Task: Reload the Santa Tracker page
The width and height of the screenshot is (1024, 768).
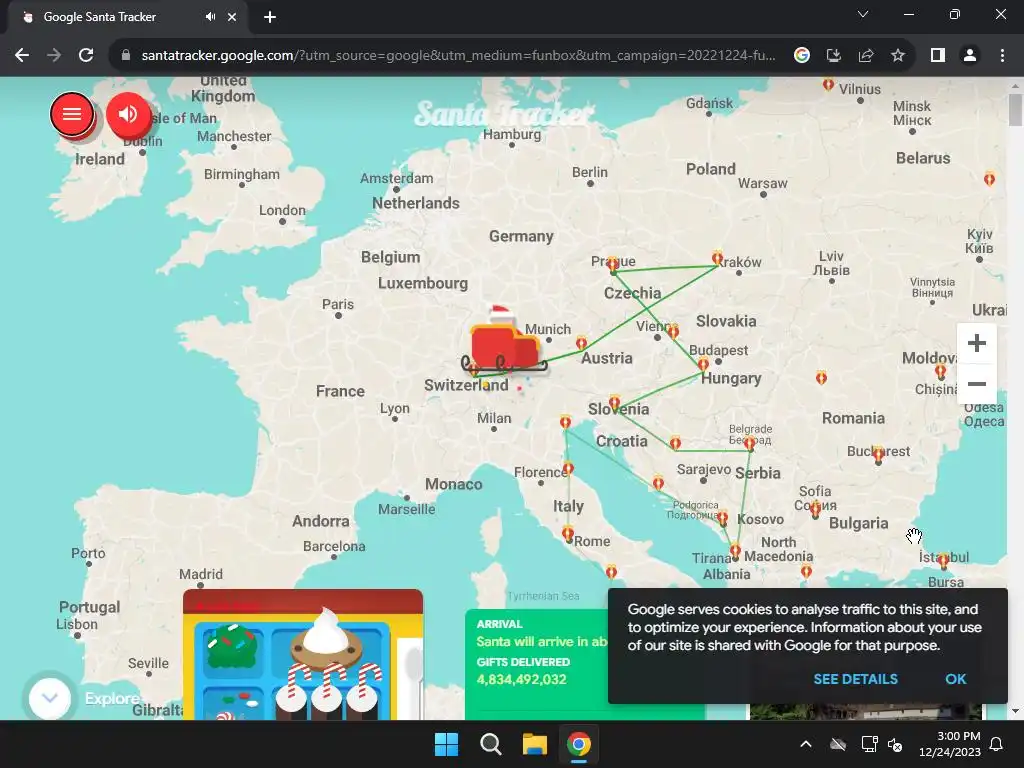Action: tap(86, 56)
